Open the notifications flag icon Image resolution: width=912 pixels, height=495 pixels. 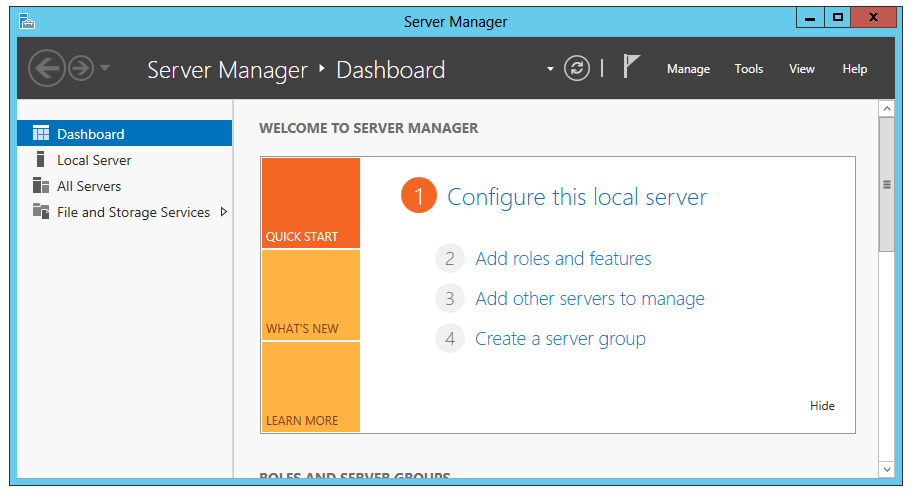point(631,67)
